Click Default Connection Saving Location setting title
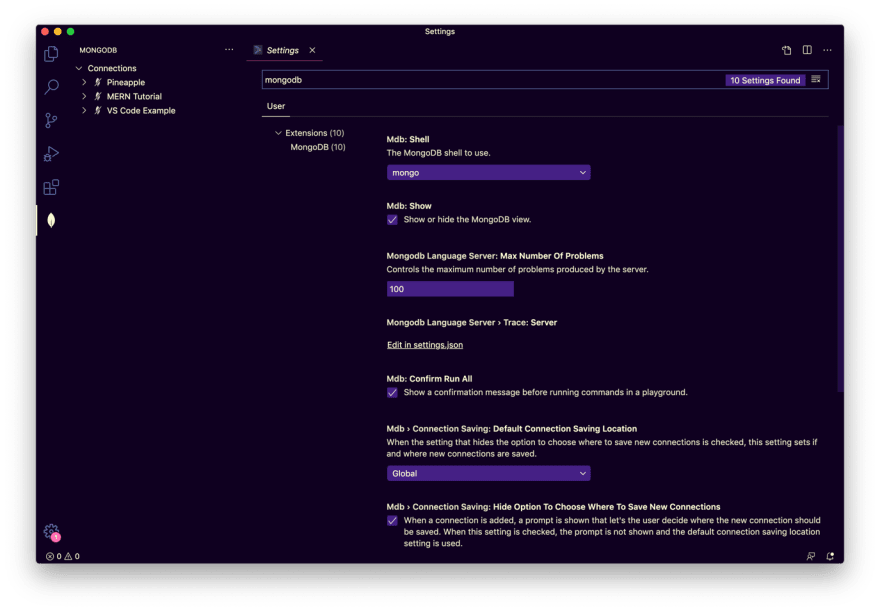Image resolution: width=880 pixels, height=611 pixels. [x=512, y=429]
